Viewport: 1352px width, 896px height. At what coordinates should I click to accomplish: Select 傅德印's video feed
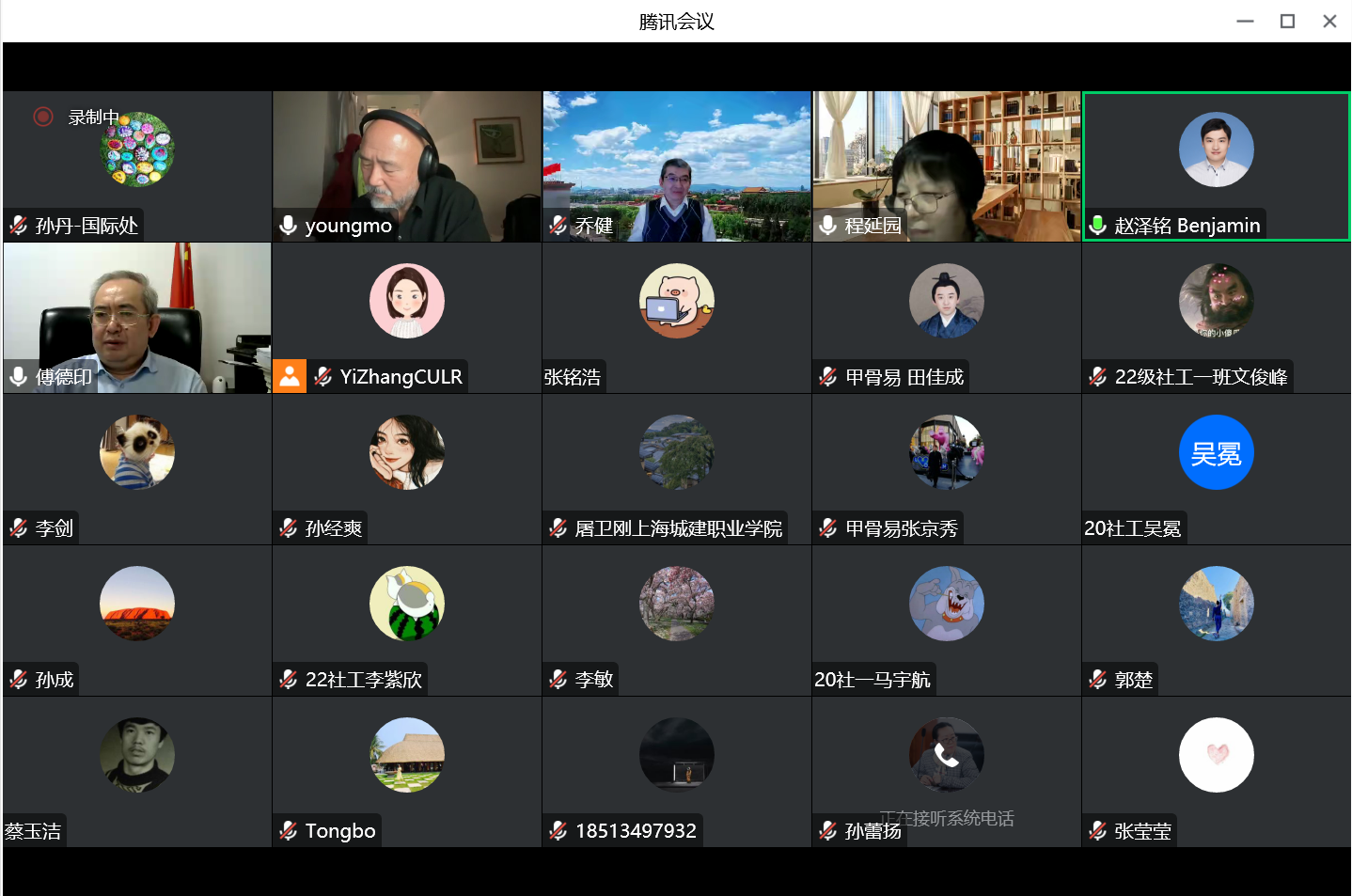click(137, 318)
